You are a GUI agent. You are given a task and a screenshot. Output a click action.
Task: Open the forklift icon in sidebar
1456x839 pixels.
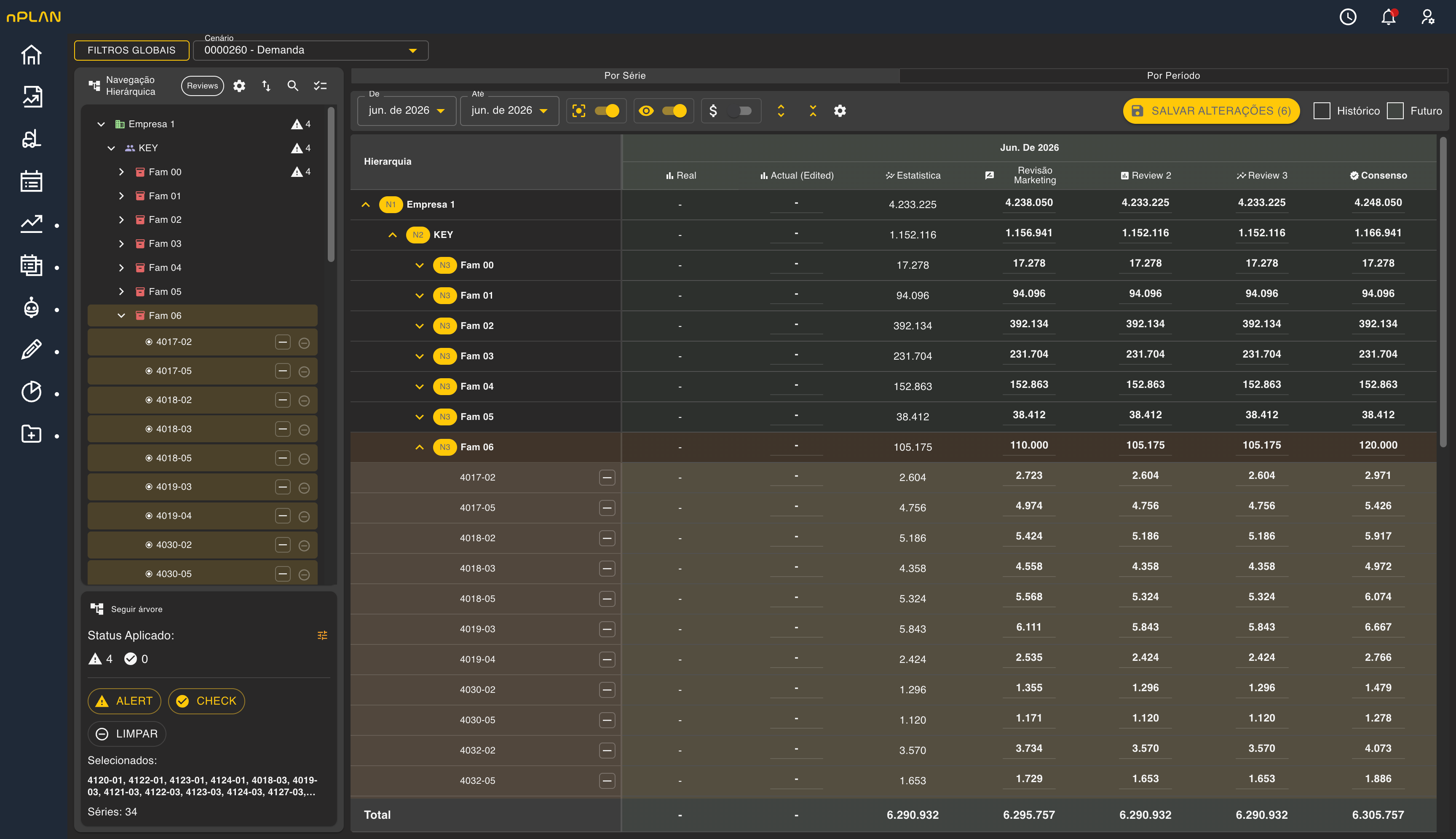pos(31,139)
